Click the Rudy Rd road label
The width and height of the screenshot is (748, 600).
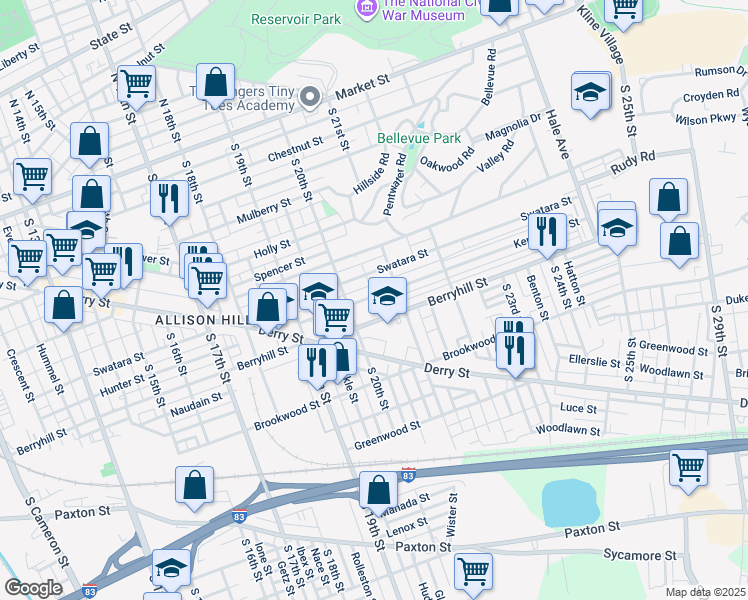(x=633, y=163)
